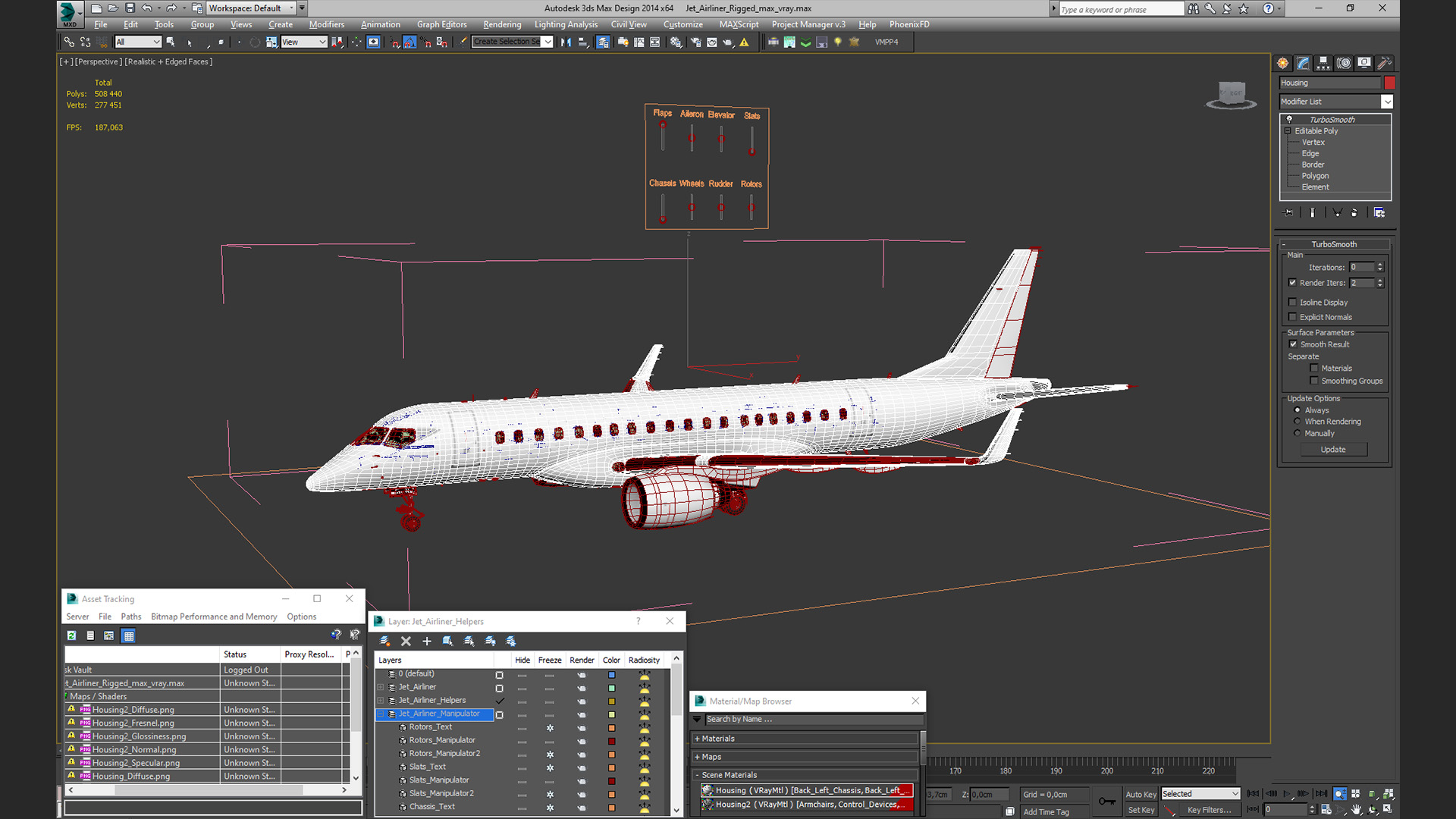The height and width of the screenshot is (819, 1456).
Task: Enable Isoline Display checkbox
Action: click(1292, 303)
